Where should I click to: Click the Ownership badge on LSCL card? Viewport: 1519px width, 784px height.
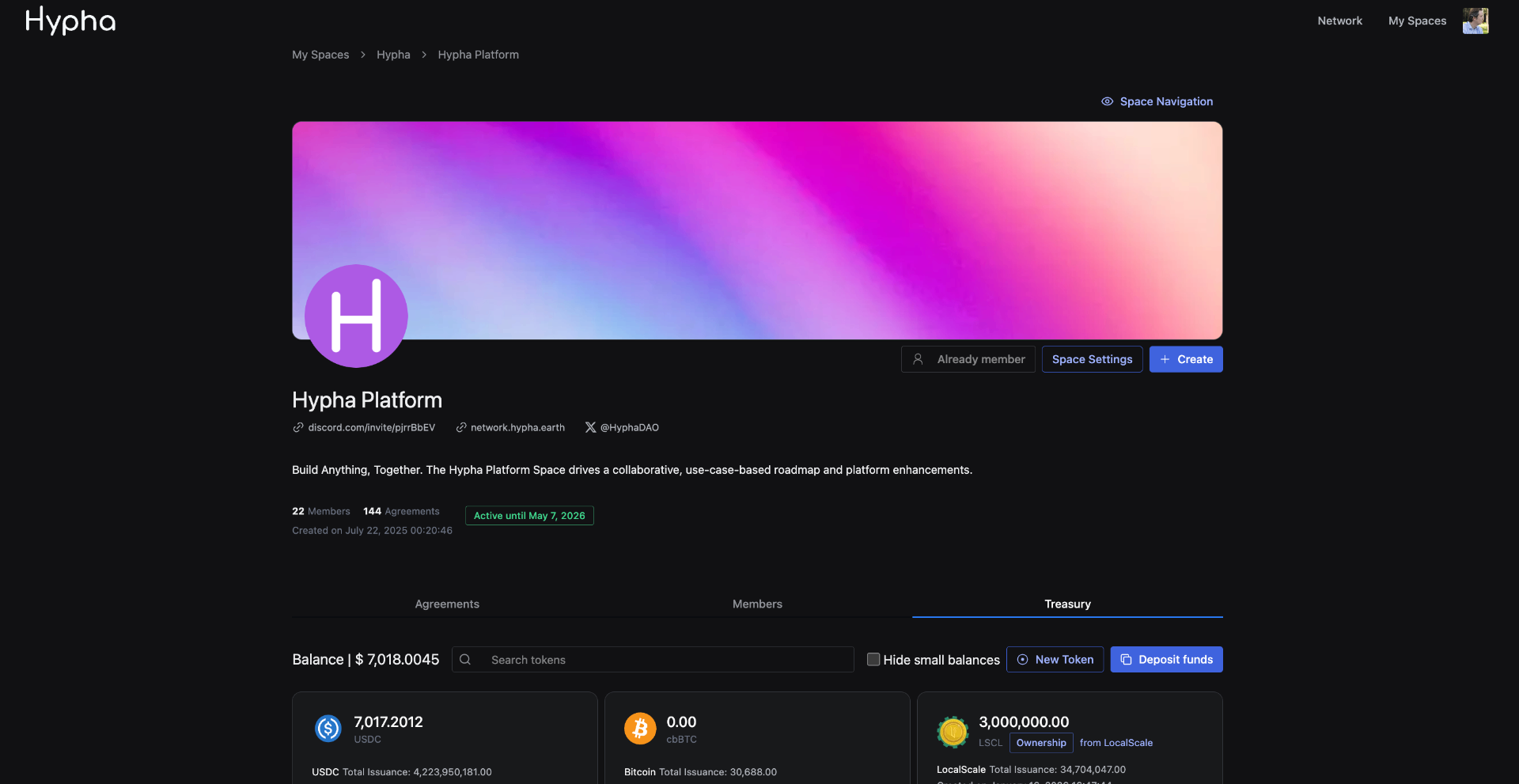[1041, 743]
